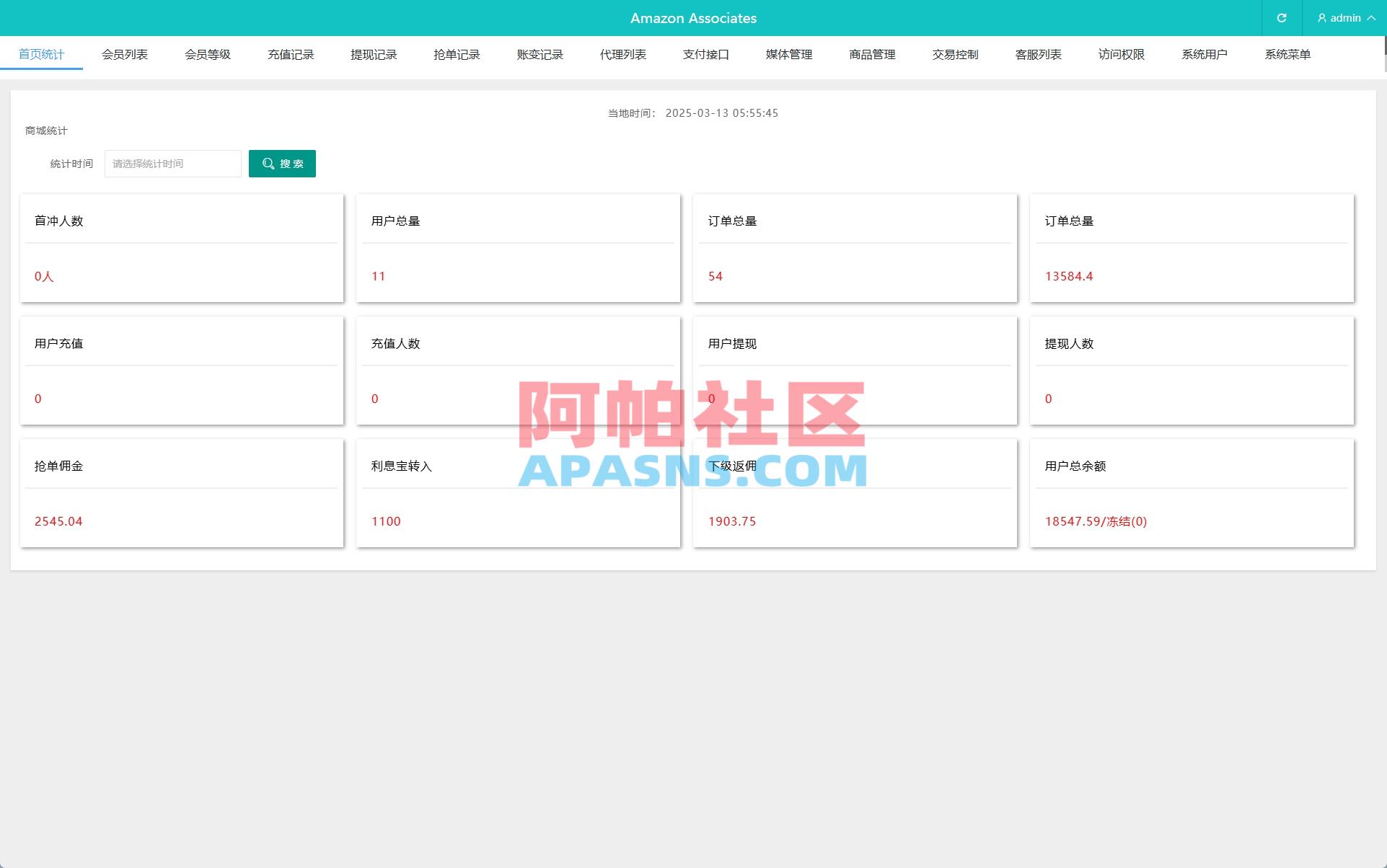Switch to the 会员列表 tab
The image size is (1387, 868).
(x=124, y=54)
